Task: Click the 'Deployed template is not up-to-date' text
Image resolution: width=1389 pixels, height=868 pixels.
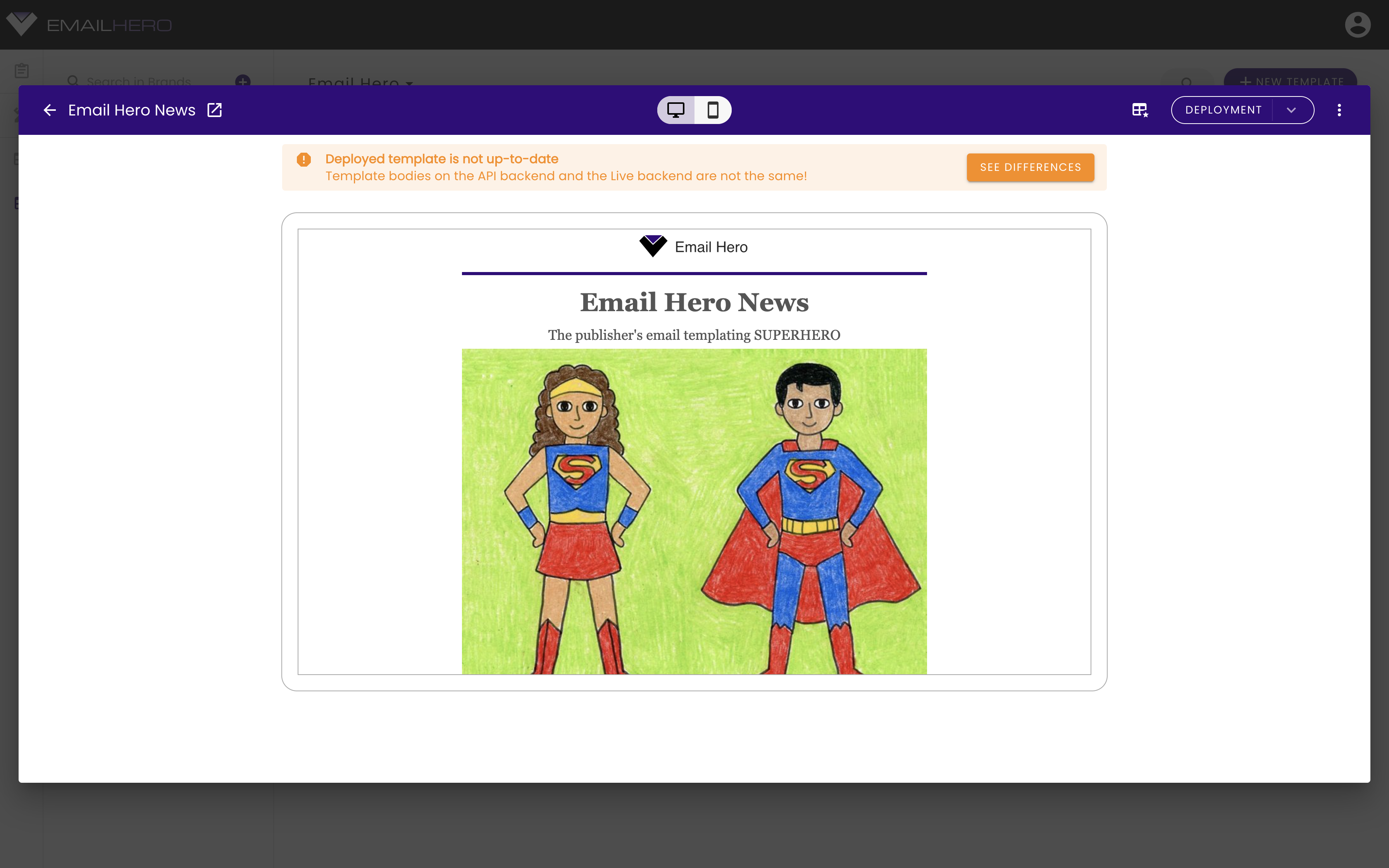Action: point(441,159)
